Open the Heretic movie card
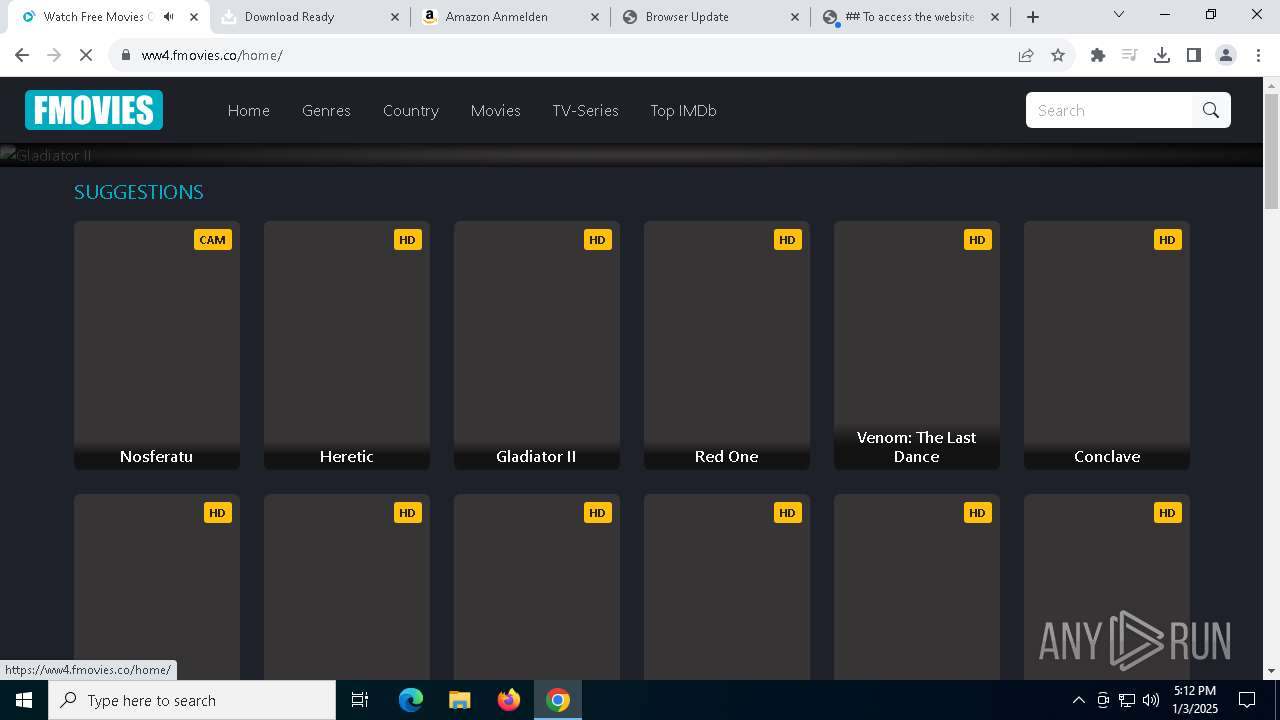This screenshot has width=1280, height=720. (x=347, y=345)
